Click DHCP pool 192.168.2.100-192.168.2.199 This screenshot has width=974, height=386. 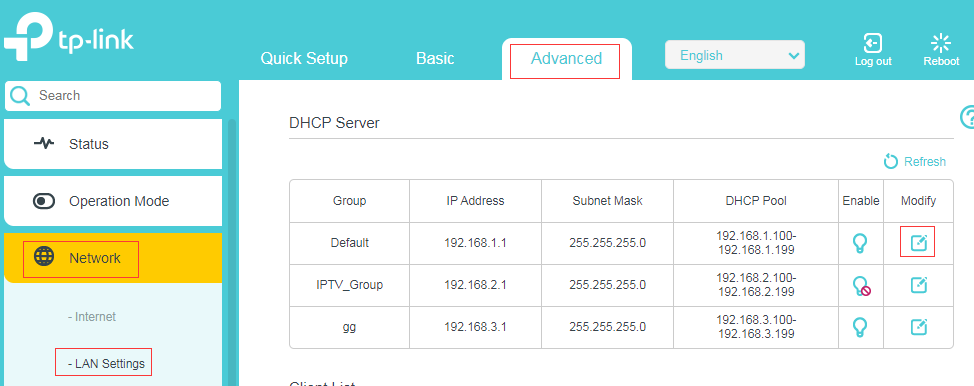click(x=756, y=285)
